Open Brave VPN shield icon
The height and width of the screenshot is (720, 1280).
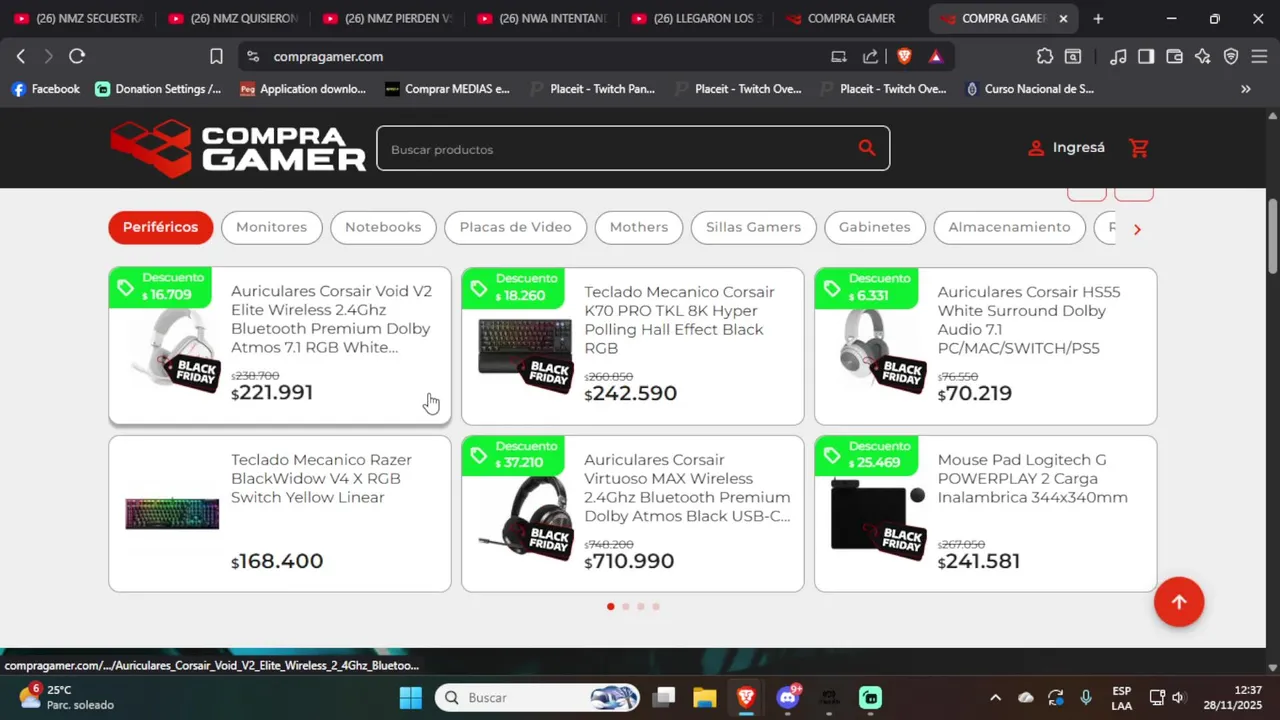pos(1231,57)
